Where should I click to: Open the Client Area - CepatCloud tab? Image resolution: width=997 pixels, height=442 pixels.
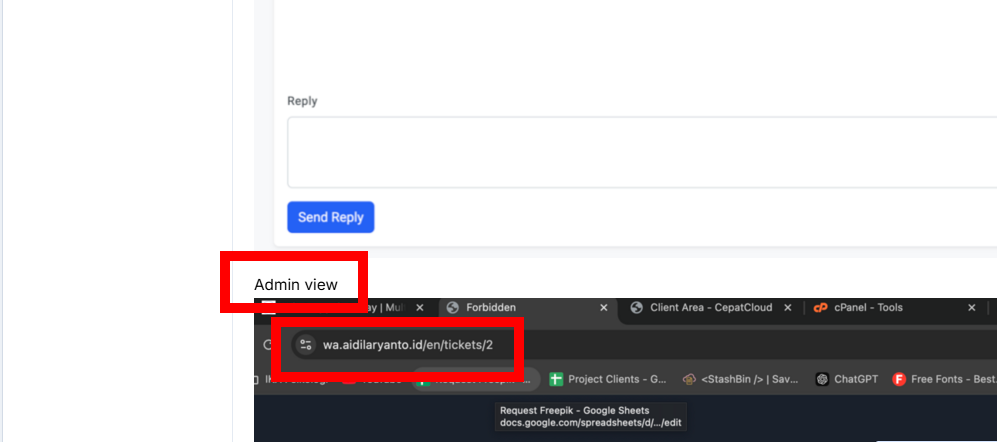tap(711, 308)
